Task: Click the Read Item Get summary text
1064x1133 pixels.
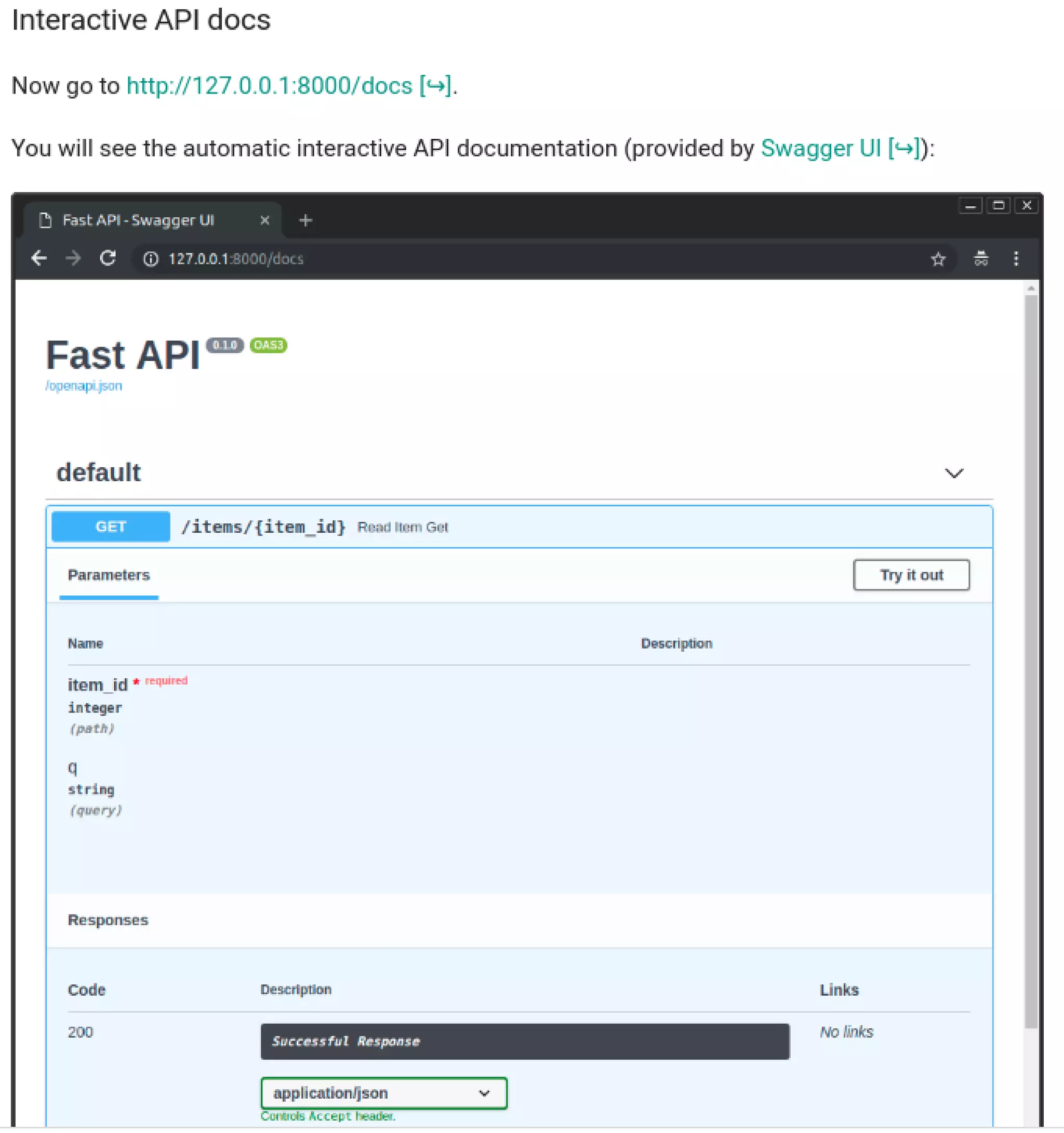Action: [x=402, y=526]
